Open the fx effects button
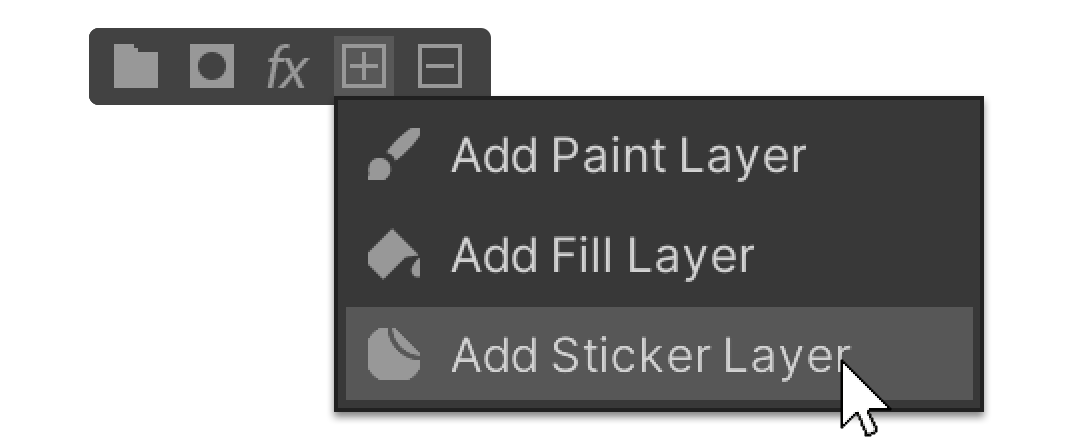The image size is (1077, 445). (x=287, y=69)
